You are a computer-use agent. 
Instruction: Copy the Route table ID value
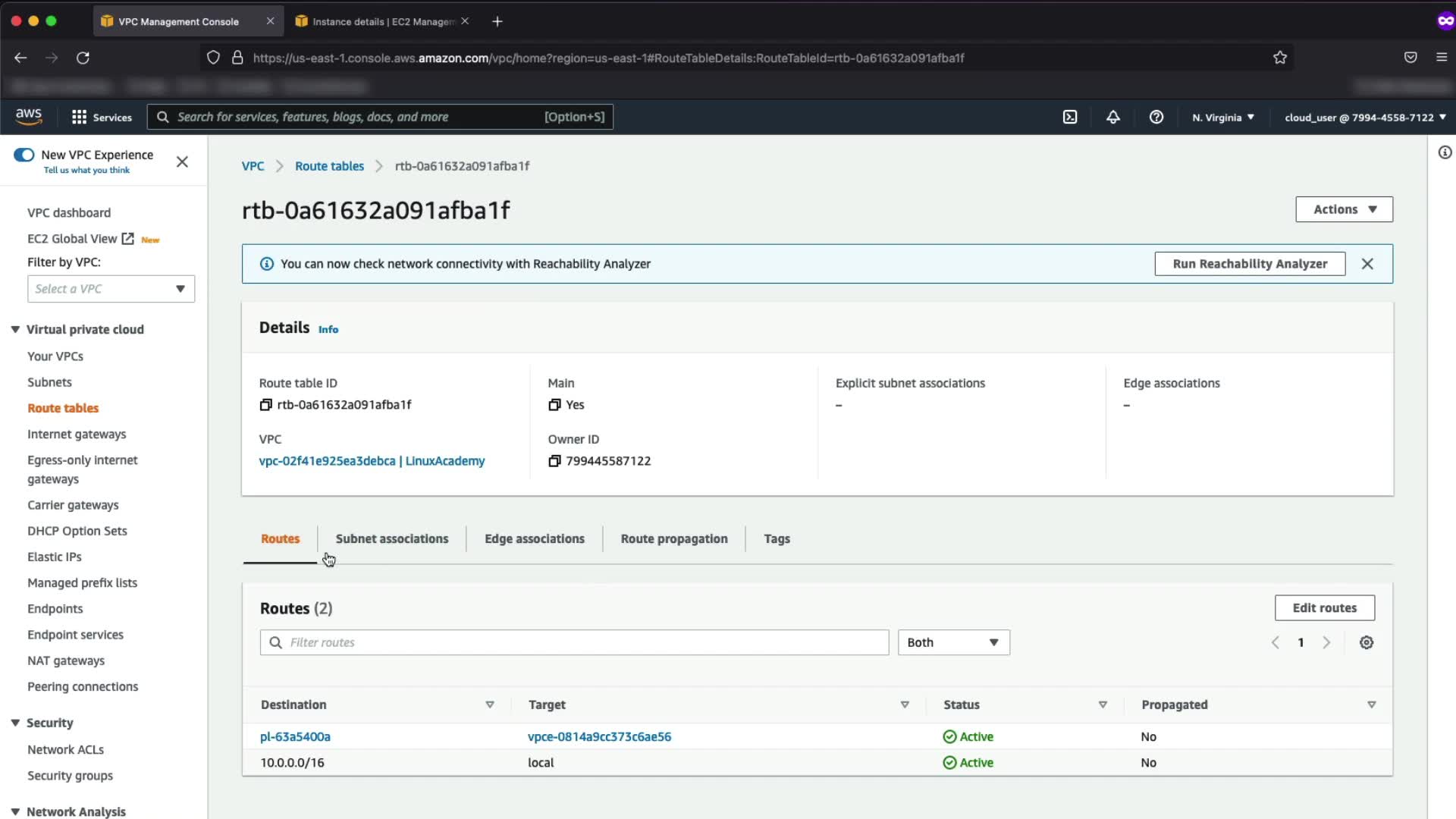click(x=265, y=405)
